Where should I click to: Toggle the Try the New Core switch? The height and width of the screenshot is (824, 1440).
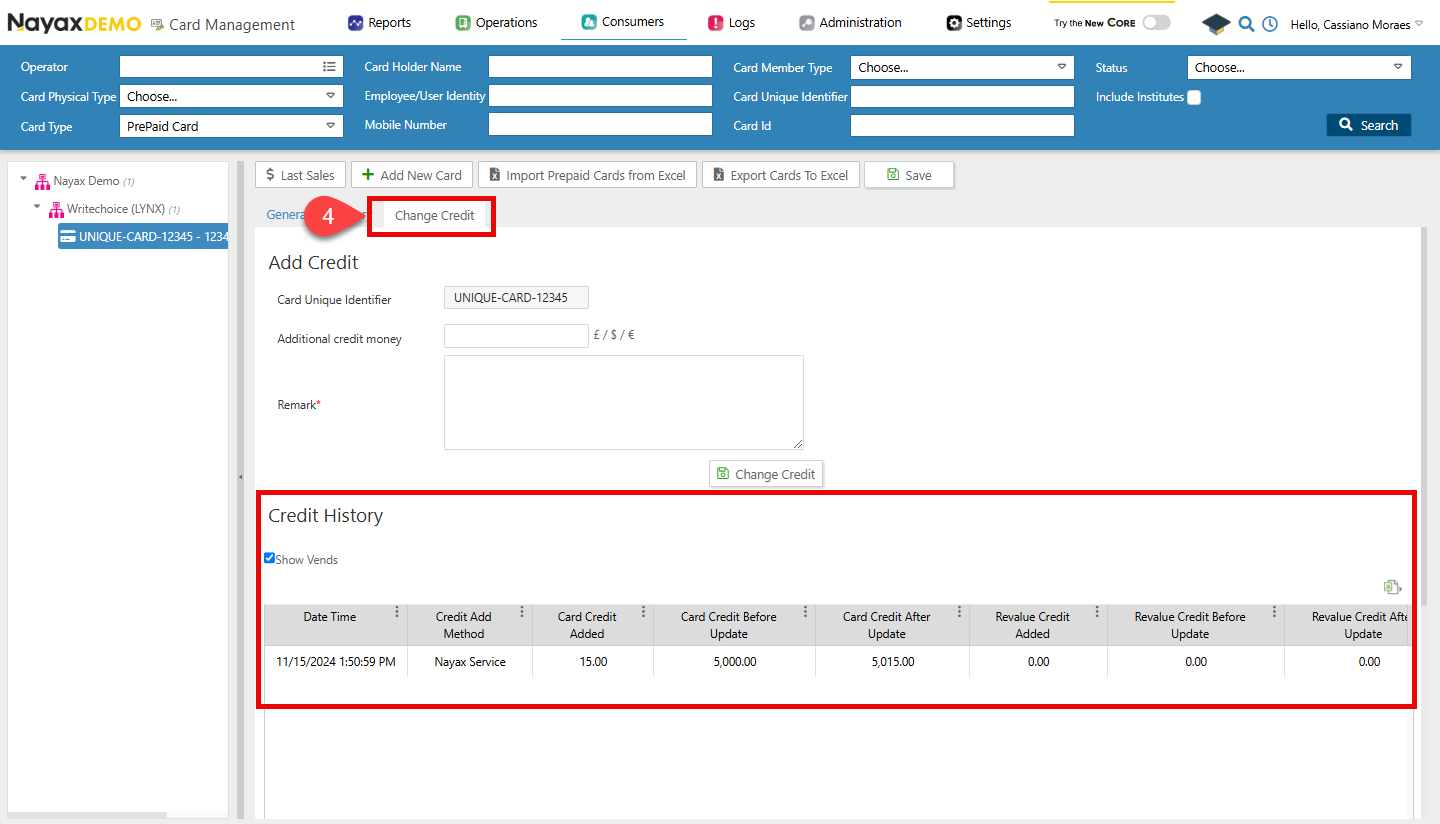1156,22
